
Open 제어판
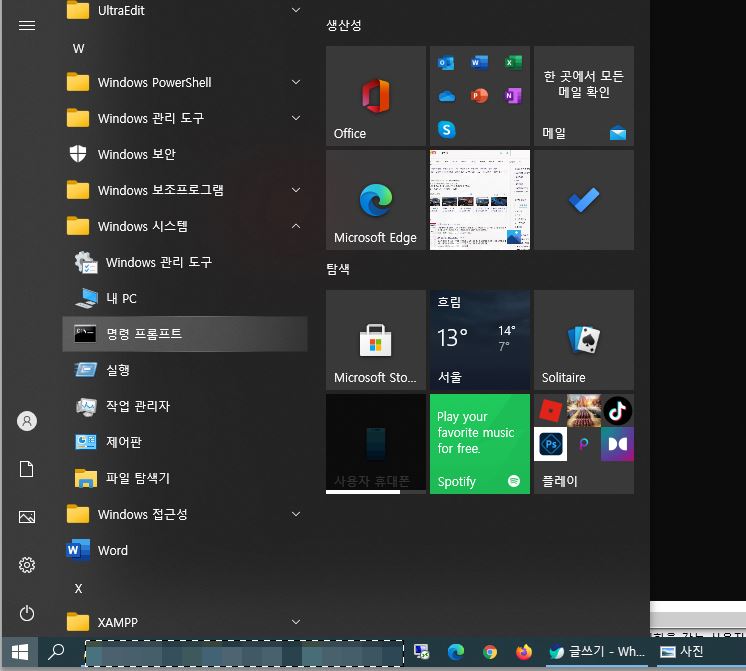pos(185,442)
